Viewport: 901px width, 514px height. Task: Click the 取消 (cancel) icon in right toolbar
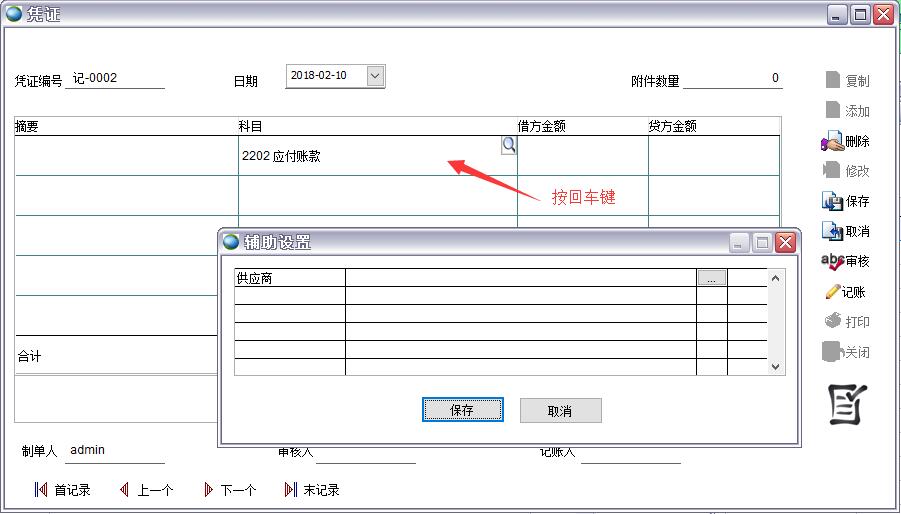click(x=832, y=231)
